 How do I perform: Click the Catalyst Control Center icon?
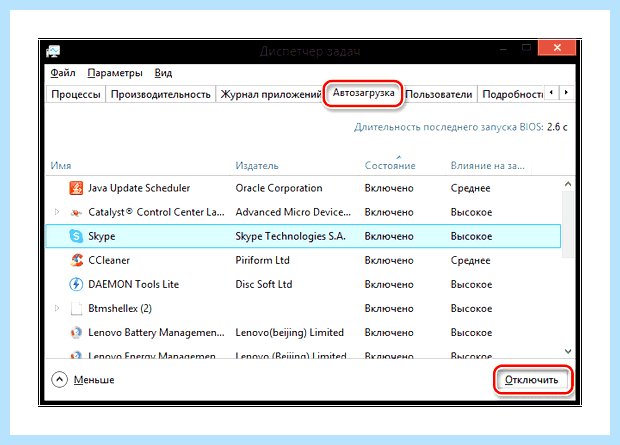point(76,212)
